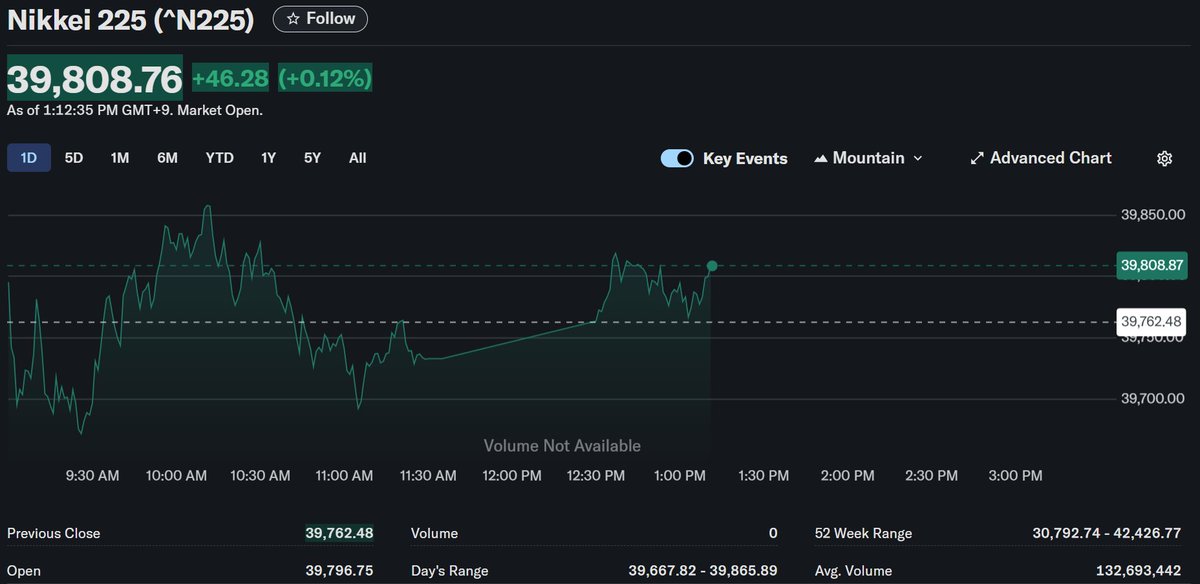Toggle the Key Events switch

tap(677, 158)
